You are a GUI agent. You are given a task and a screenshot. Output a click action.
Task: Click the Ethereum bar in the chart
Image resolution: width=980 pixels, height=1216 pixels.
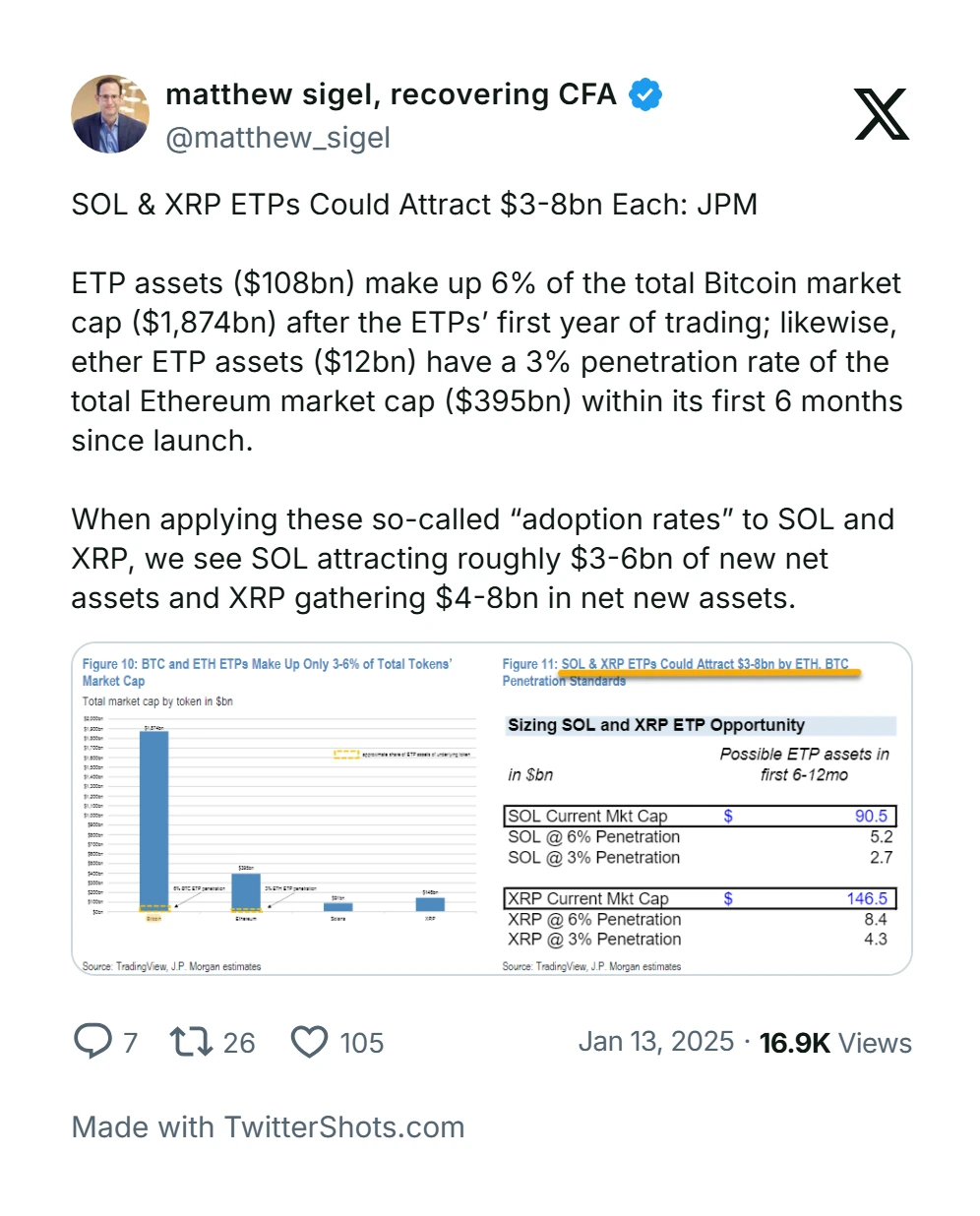point(246,891)
